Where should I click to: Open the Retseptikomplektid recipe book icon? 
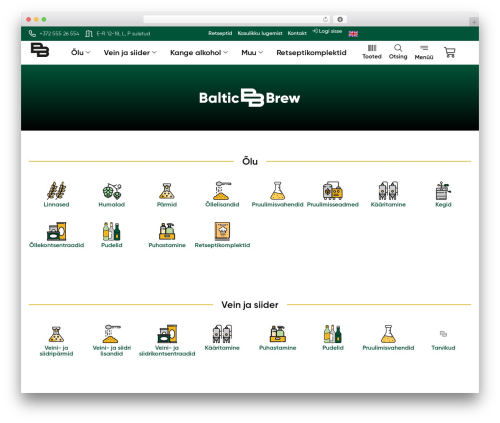(222, 231)
